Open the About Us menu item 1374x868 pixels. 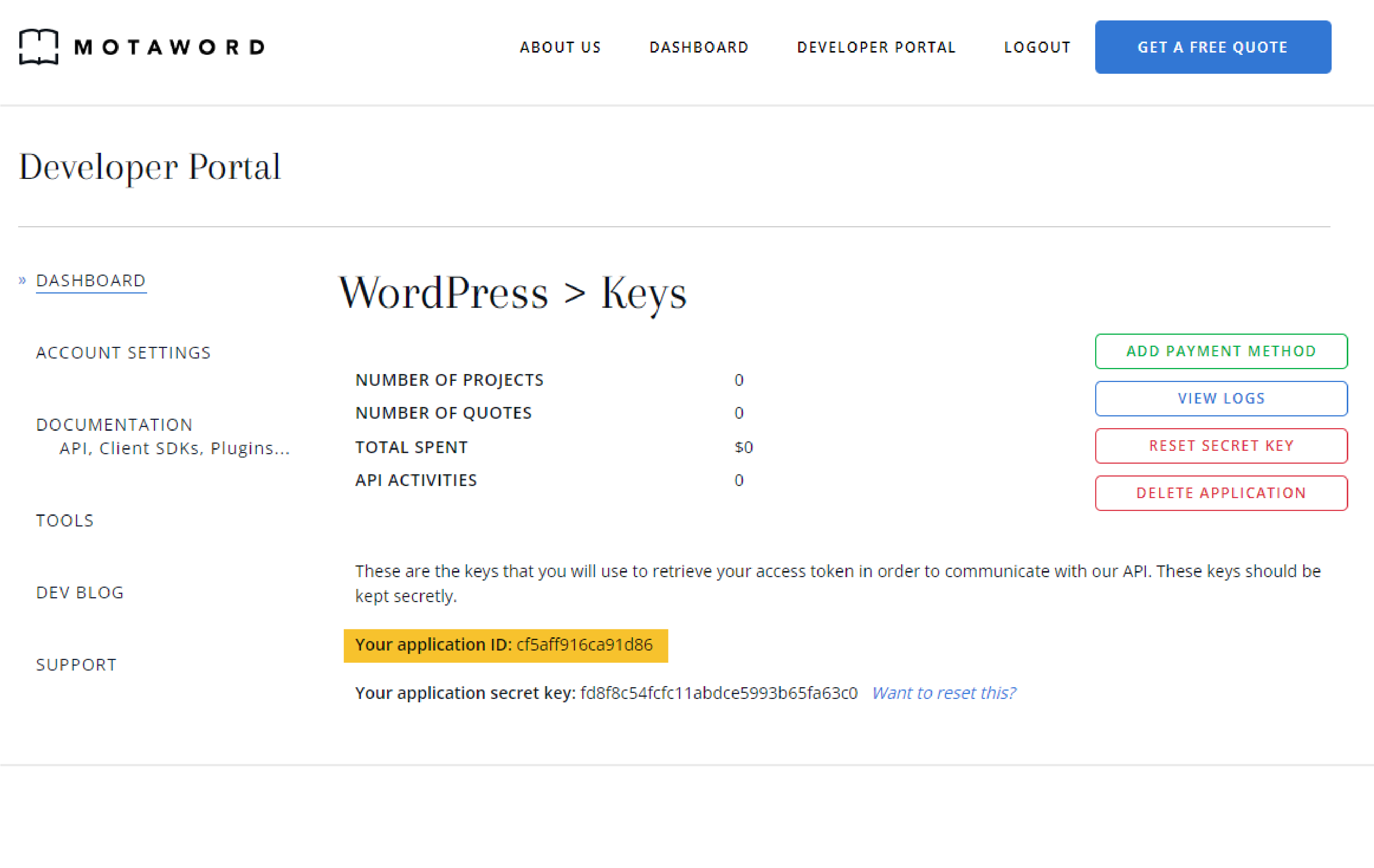(560, 47)
